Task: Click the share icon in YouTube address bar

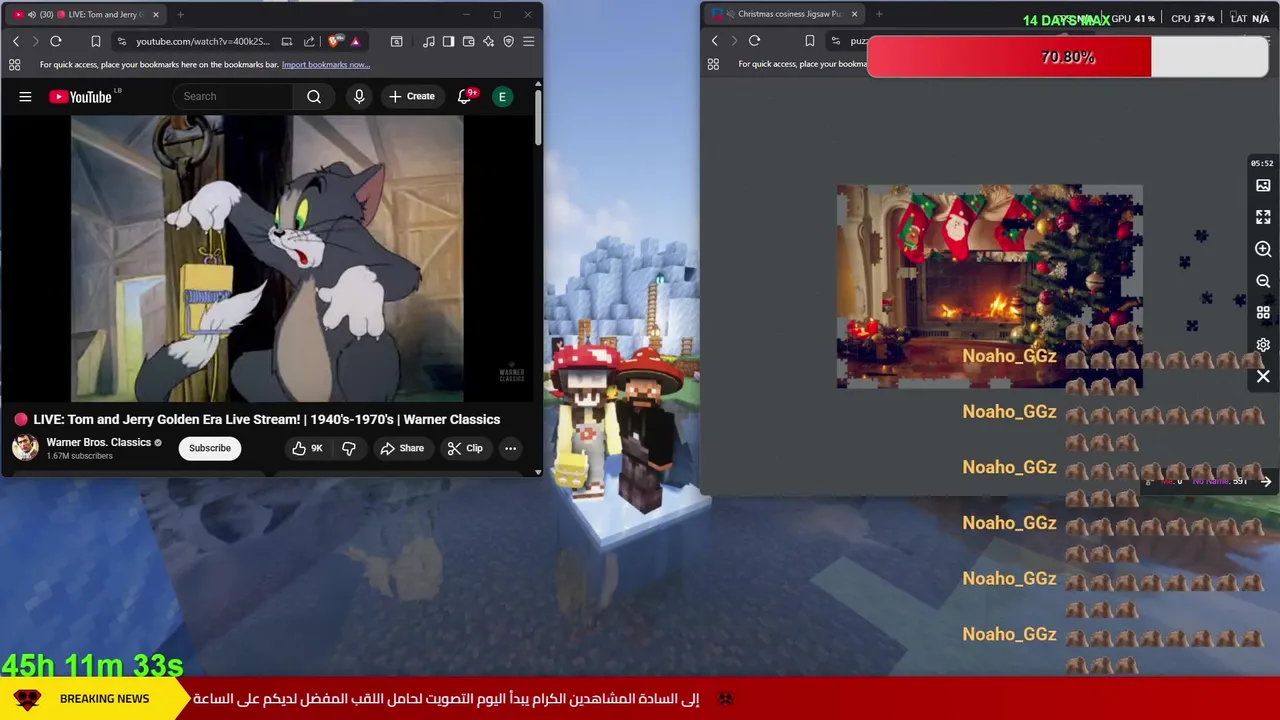Action: click(x=309, y=41)
